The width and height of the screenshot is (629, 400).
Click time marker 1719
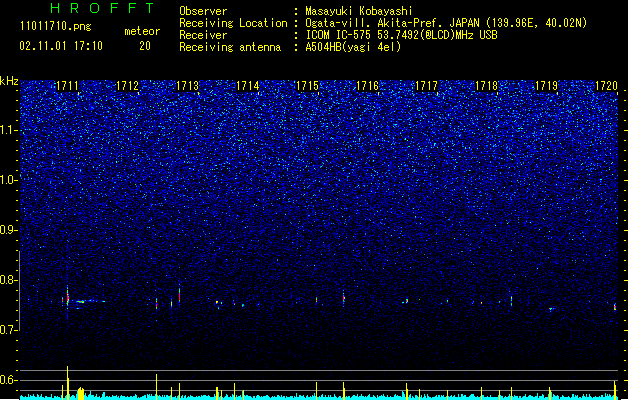coord(546,86)
